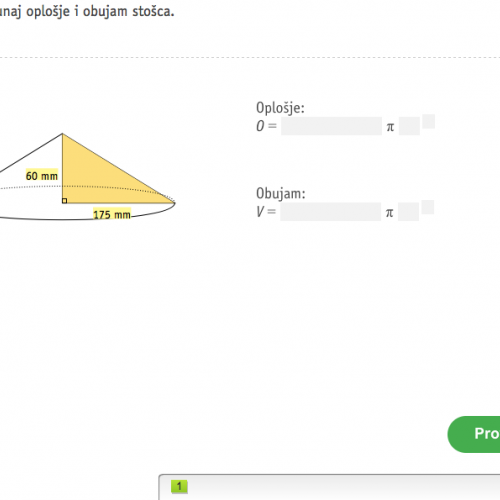Click the Oplošje: heading label
Viewport: 500px width, 500px height.
tap(280, 108)
